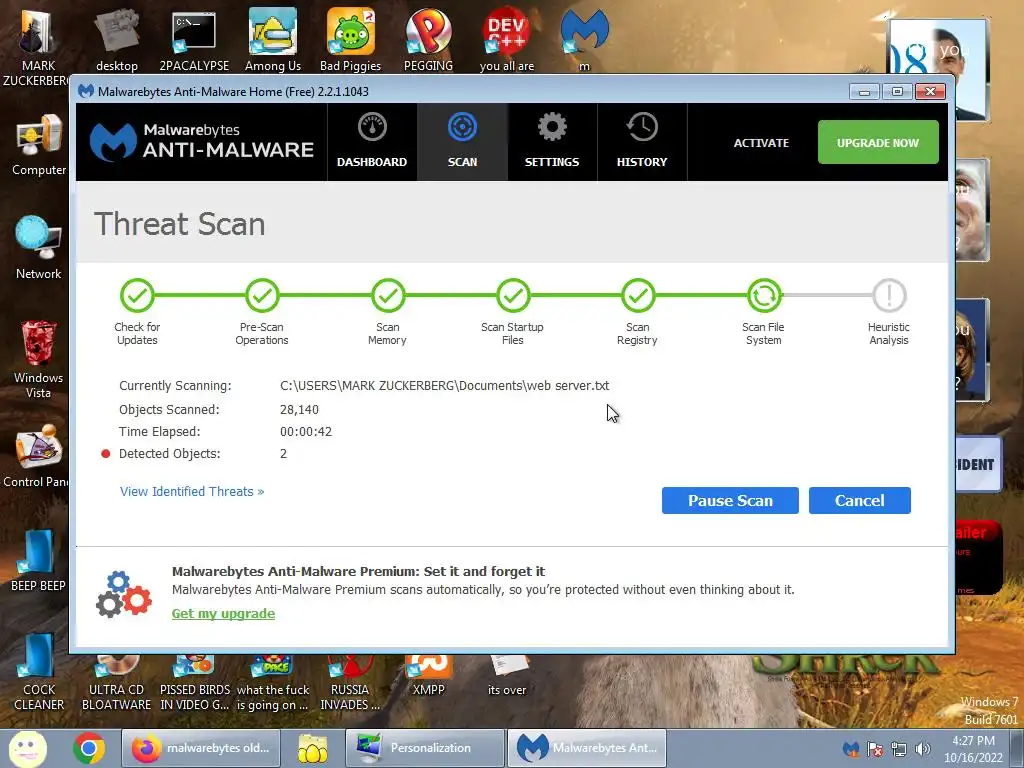This screenshot has width=1024, height=768.
Task: Click the red Detected Objects indicator dot
Action: point(106,454)
